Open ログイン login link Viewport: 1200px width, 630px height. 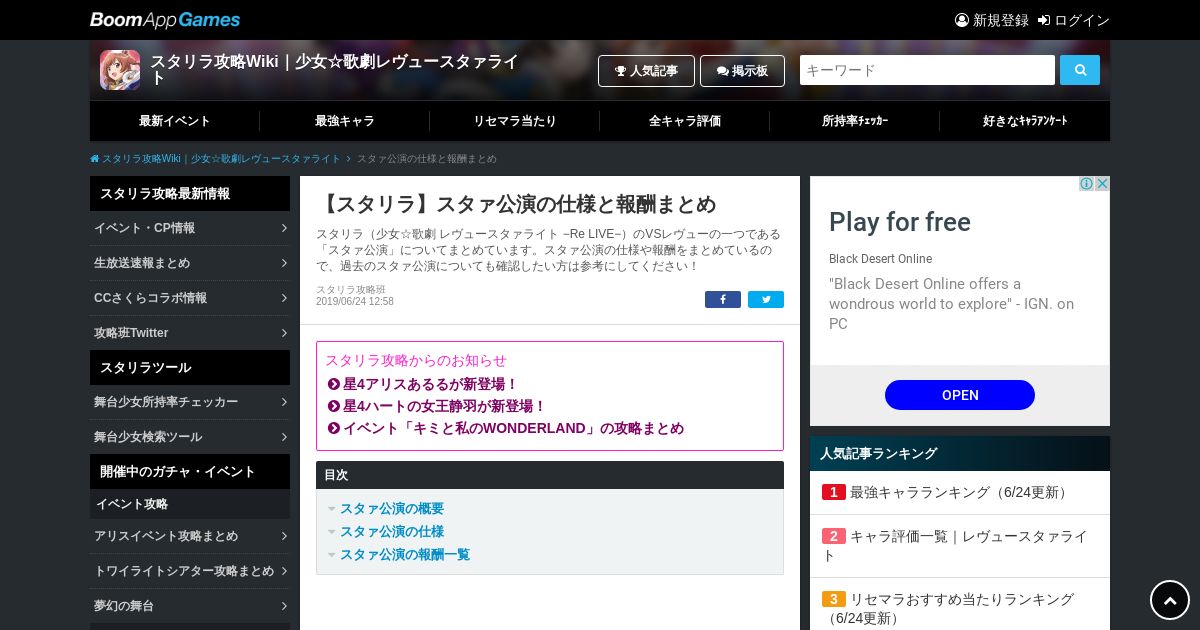(1074, 20)
